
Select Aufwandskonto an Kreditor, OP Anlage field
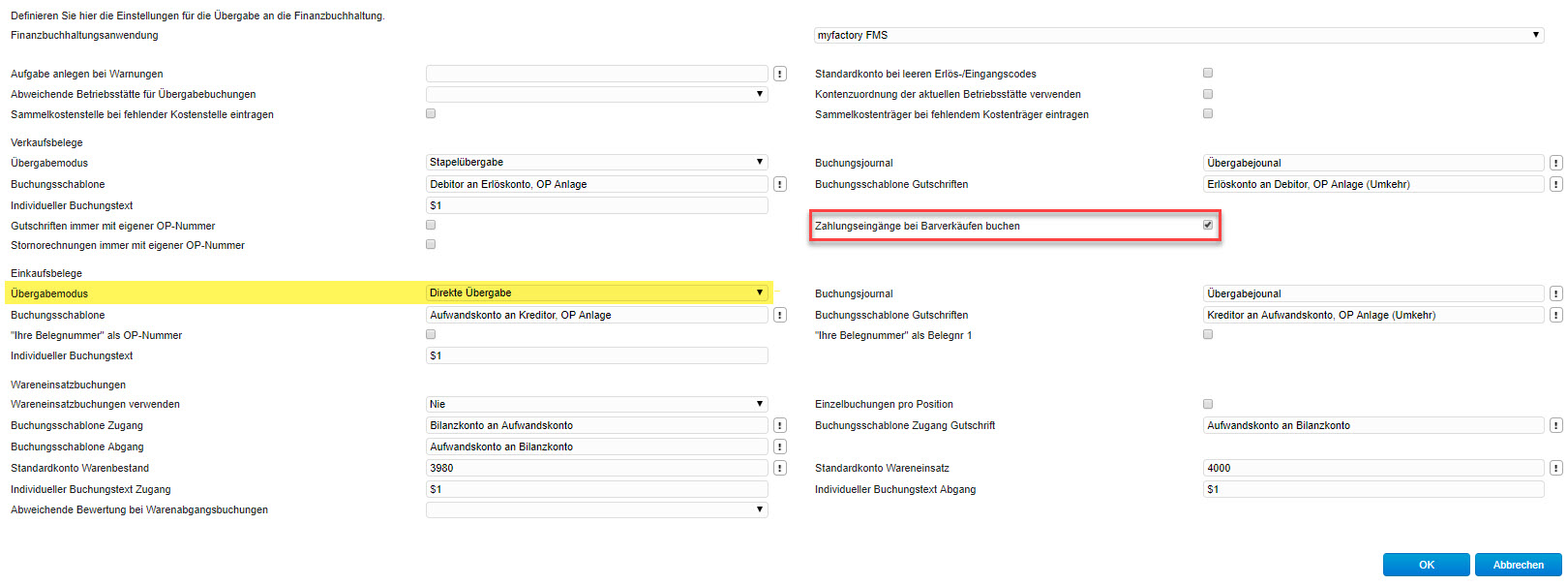(x=597, y=315)
